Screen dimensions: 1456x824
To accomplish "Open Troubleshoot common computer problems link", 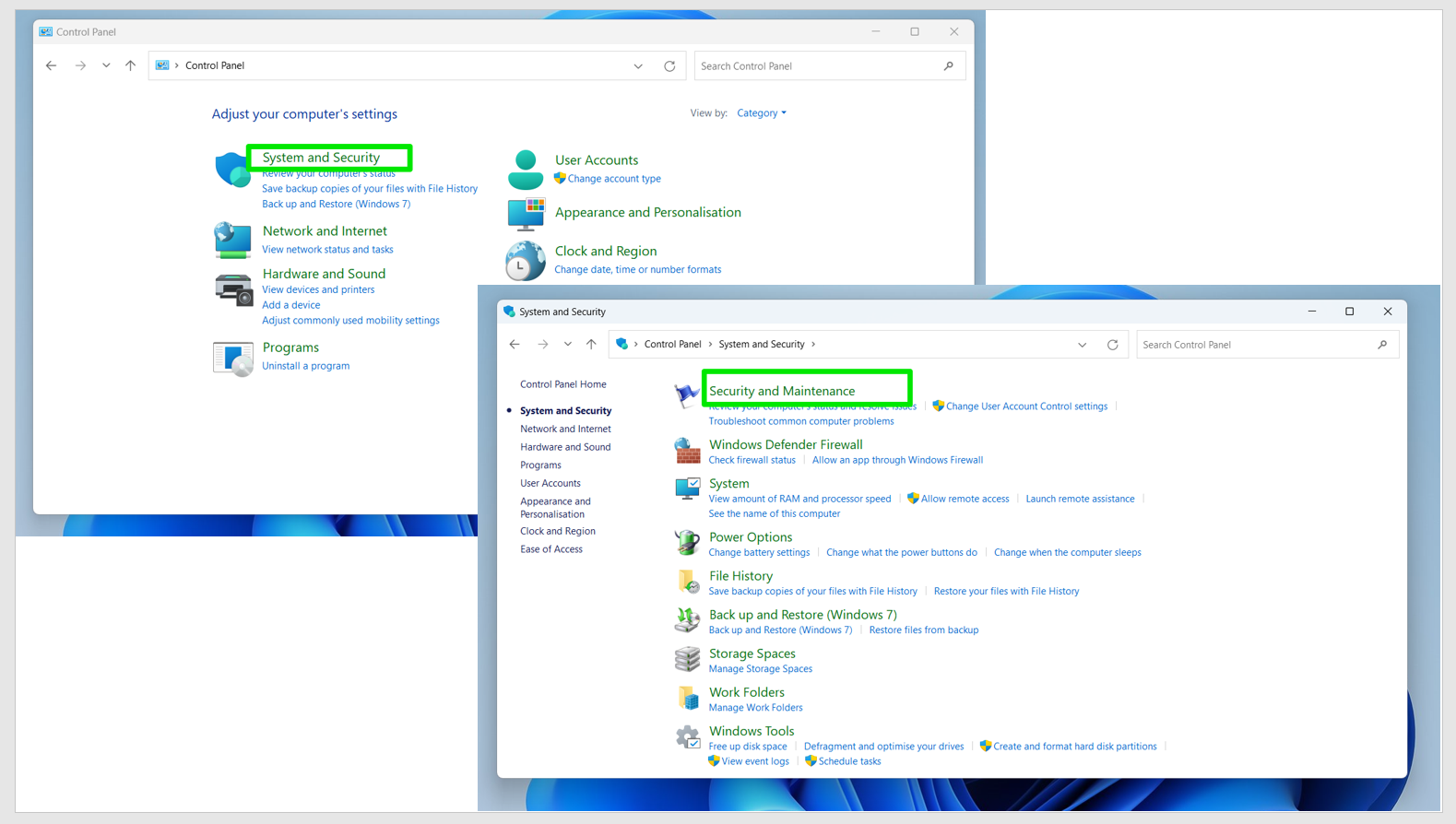I will click(801, 421).
